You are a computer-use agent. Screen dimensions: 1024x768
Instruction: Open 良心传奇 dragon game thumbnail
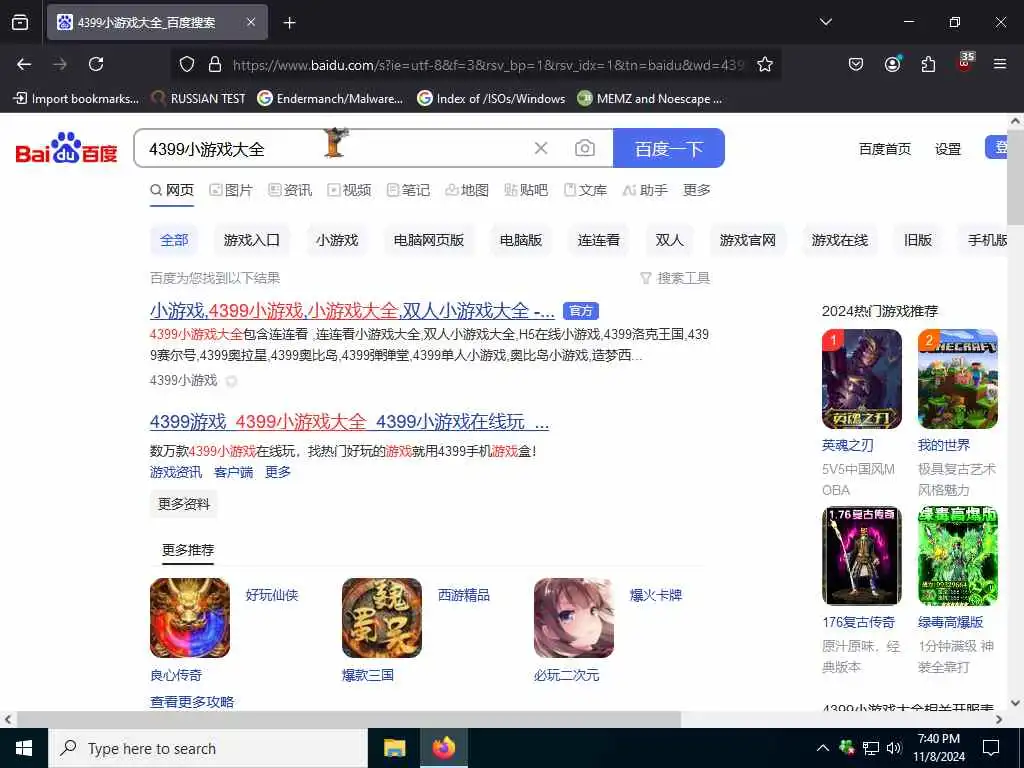pyautogui.click(x=190, y=618)
